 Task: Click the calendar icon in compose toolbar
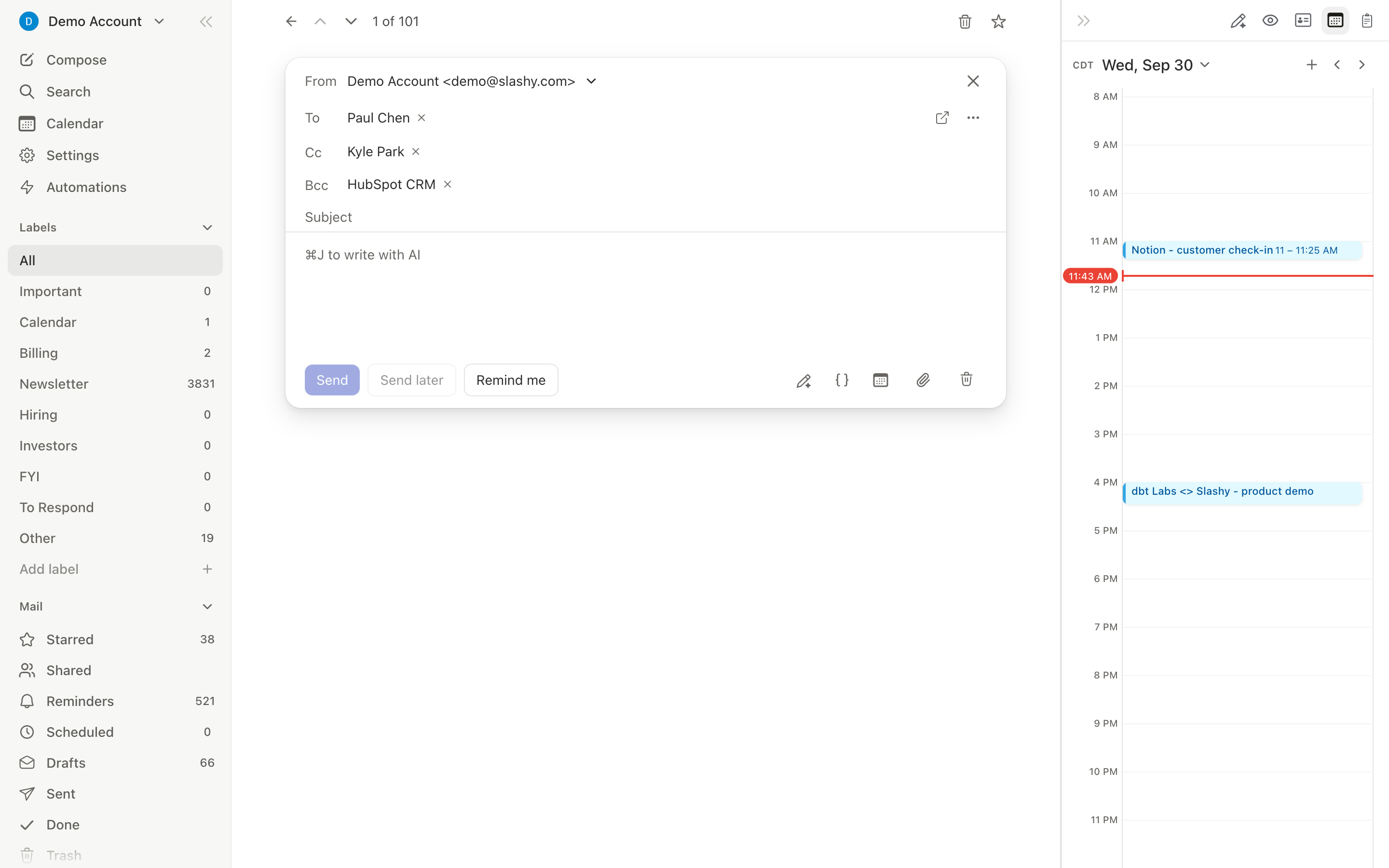point(881,380)
